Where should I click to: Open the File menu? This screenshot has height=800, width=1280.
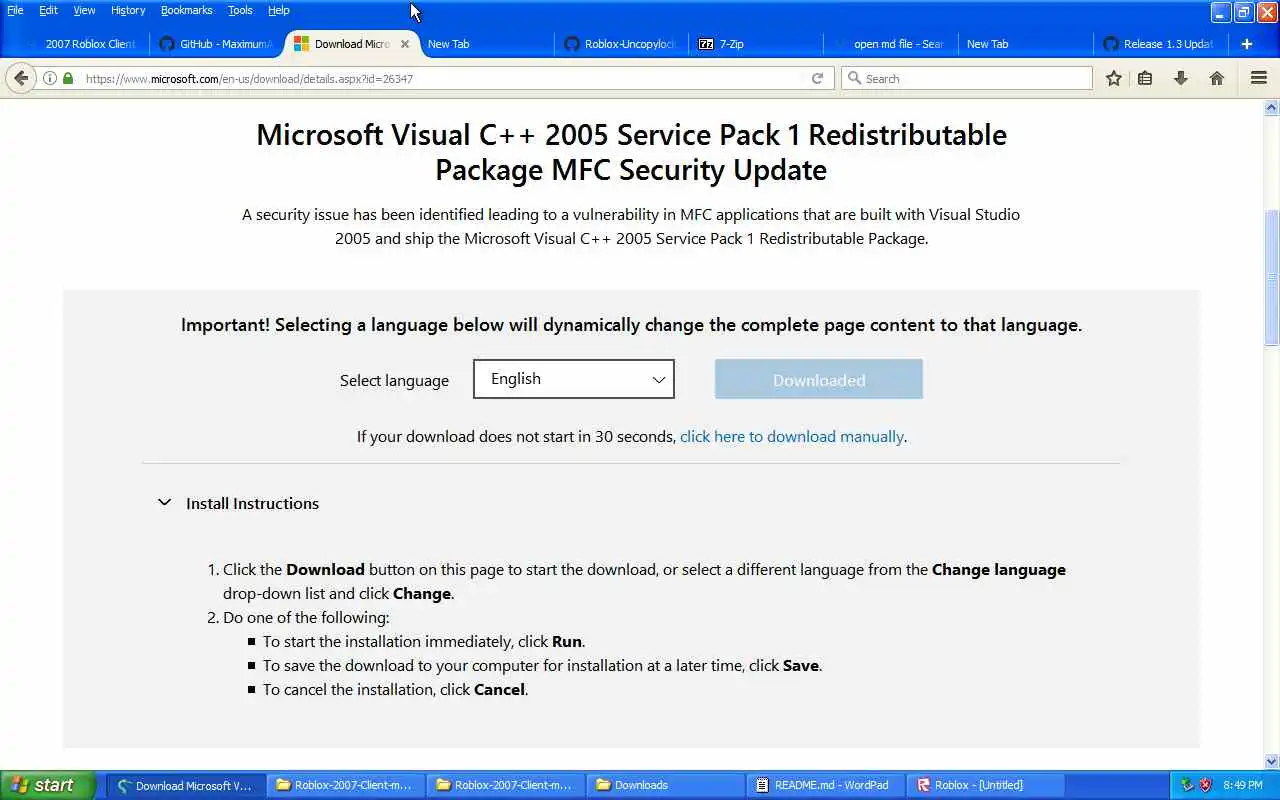[15, 10]
